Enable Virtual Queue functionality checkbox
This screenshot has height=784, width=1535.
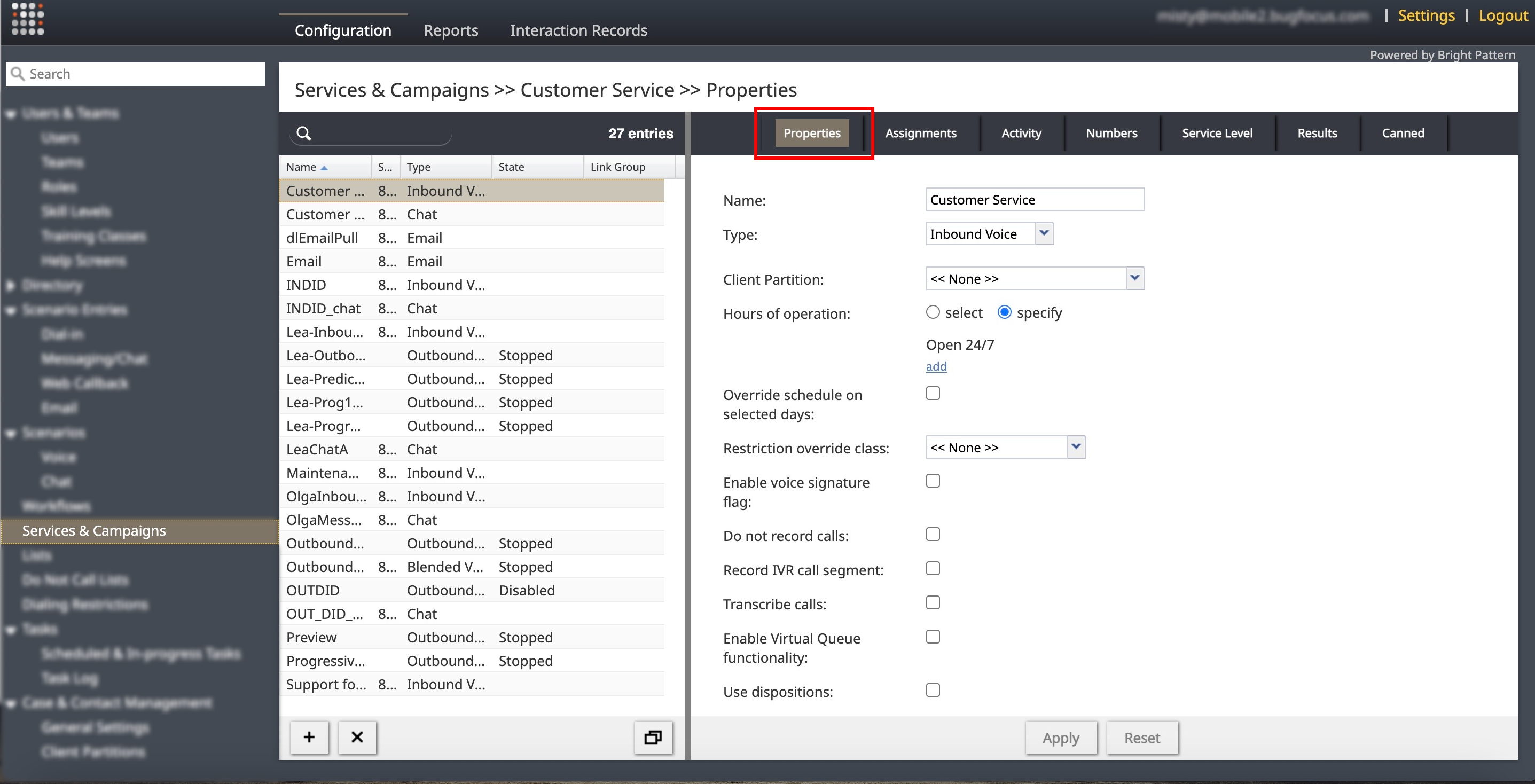point(933,637)
